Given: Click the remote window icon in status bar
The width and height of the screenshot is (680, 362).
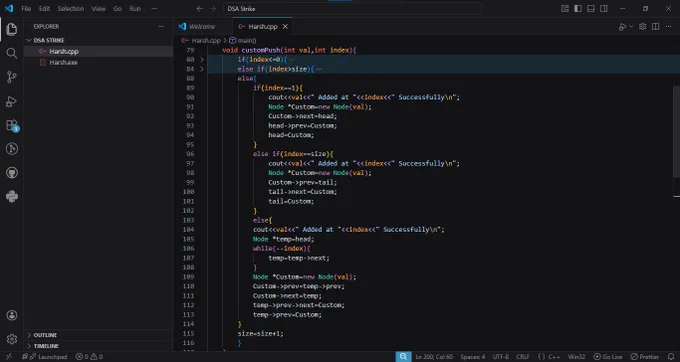Looking at the screenshot, I should coord(9,357).
